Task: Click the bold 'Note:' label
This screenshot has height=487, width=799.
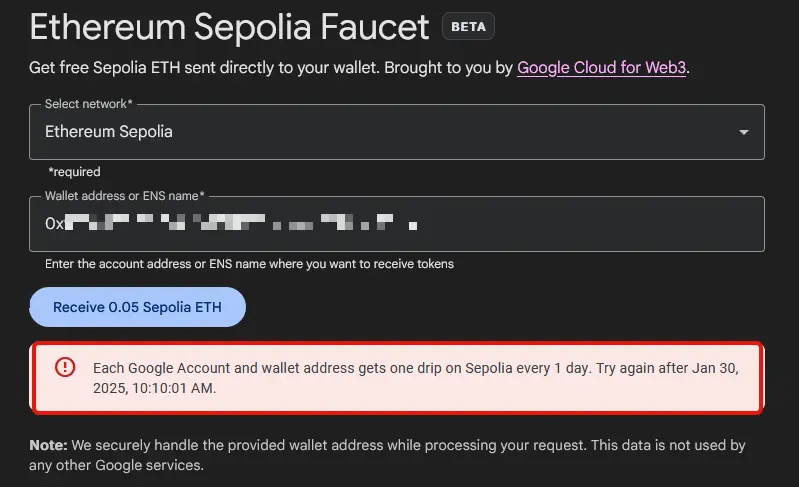Action: (48, 445)
